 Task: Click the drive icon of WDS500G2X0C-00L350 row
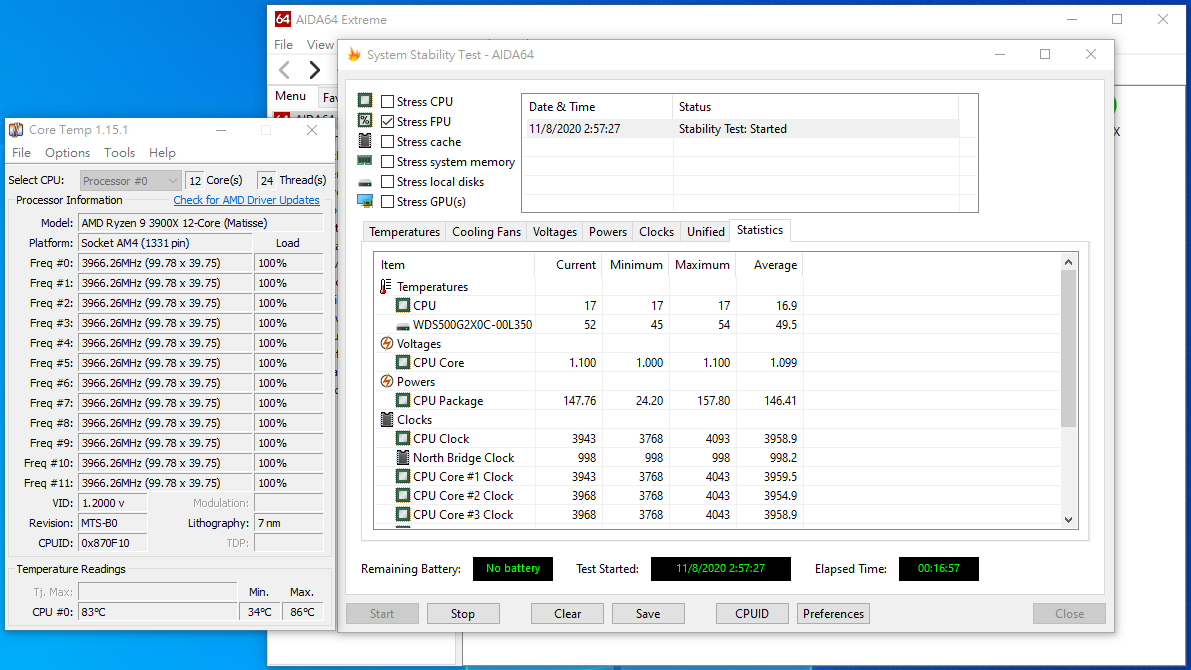(x=403, y=325)
